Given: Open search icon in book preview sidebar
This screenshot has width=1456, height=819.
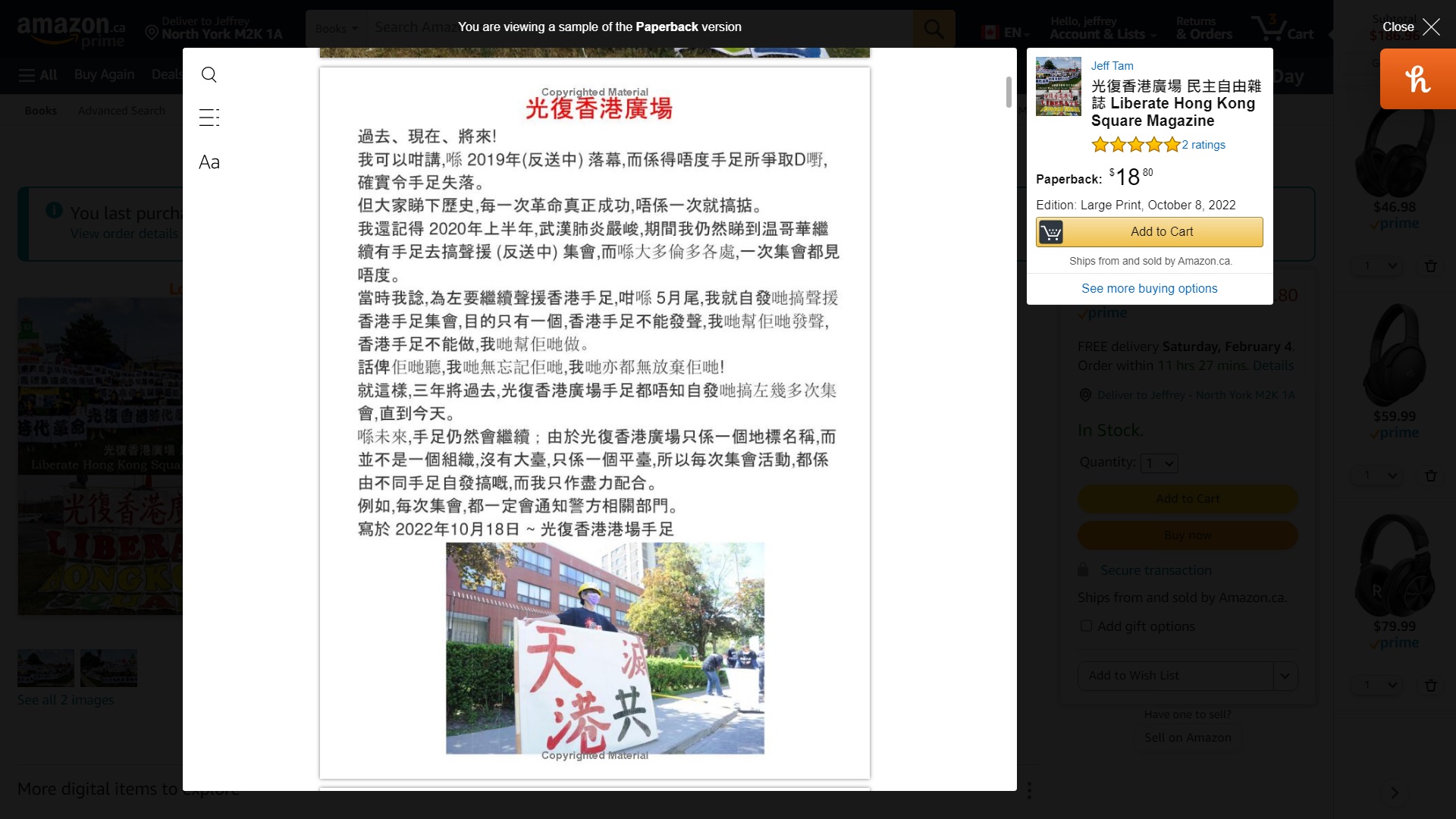Looking at the screenshot, I should [209, 74].
